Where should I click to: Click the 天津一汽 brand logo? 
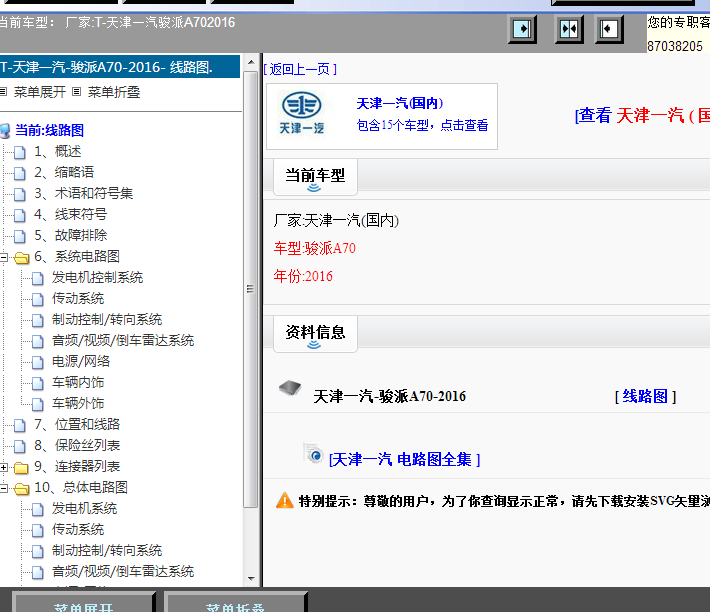point(302,113)
